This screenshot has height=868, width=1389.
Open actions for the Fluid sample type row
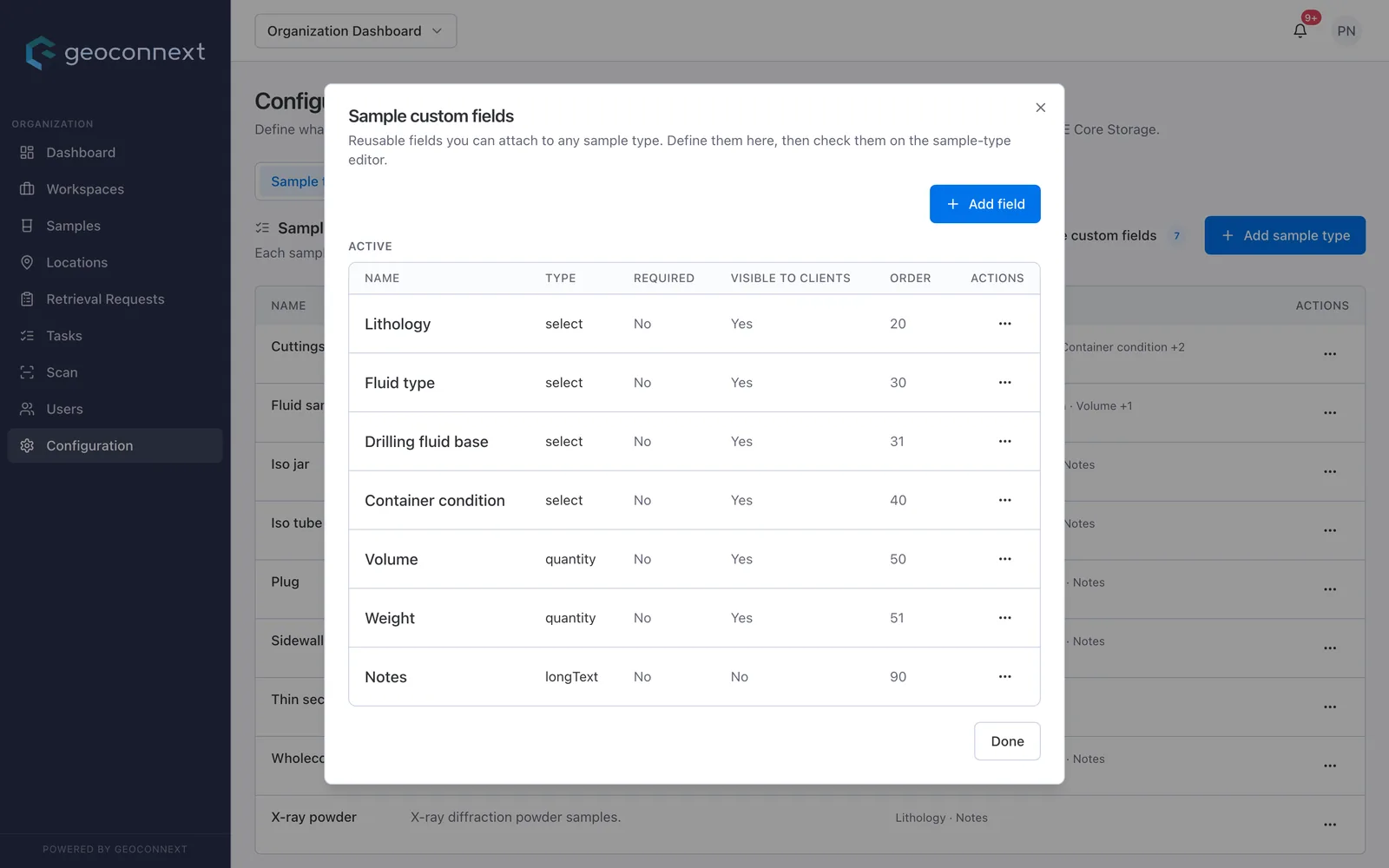coord(1330,413)
